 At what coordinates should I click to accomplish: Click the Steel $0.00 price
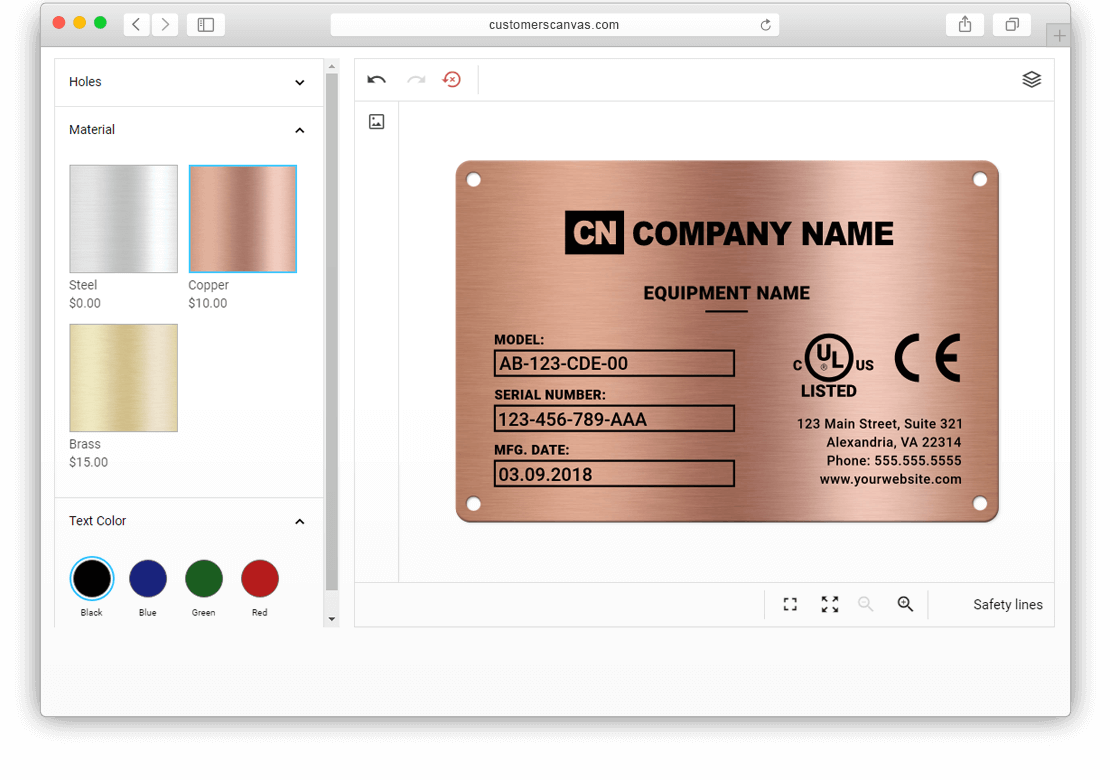click(85, 303)
